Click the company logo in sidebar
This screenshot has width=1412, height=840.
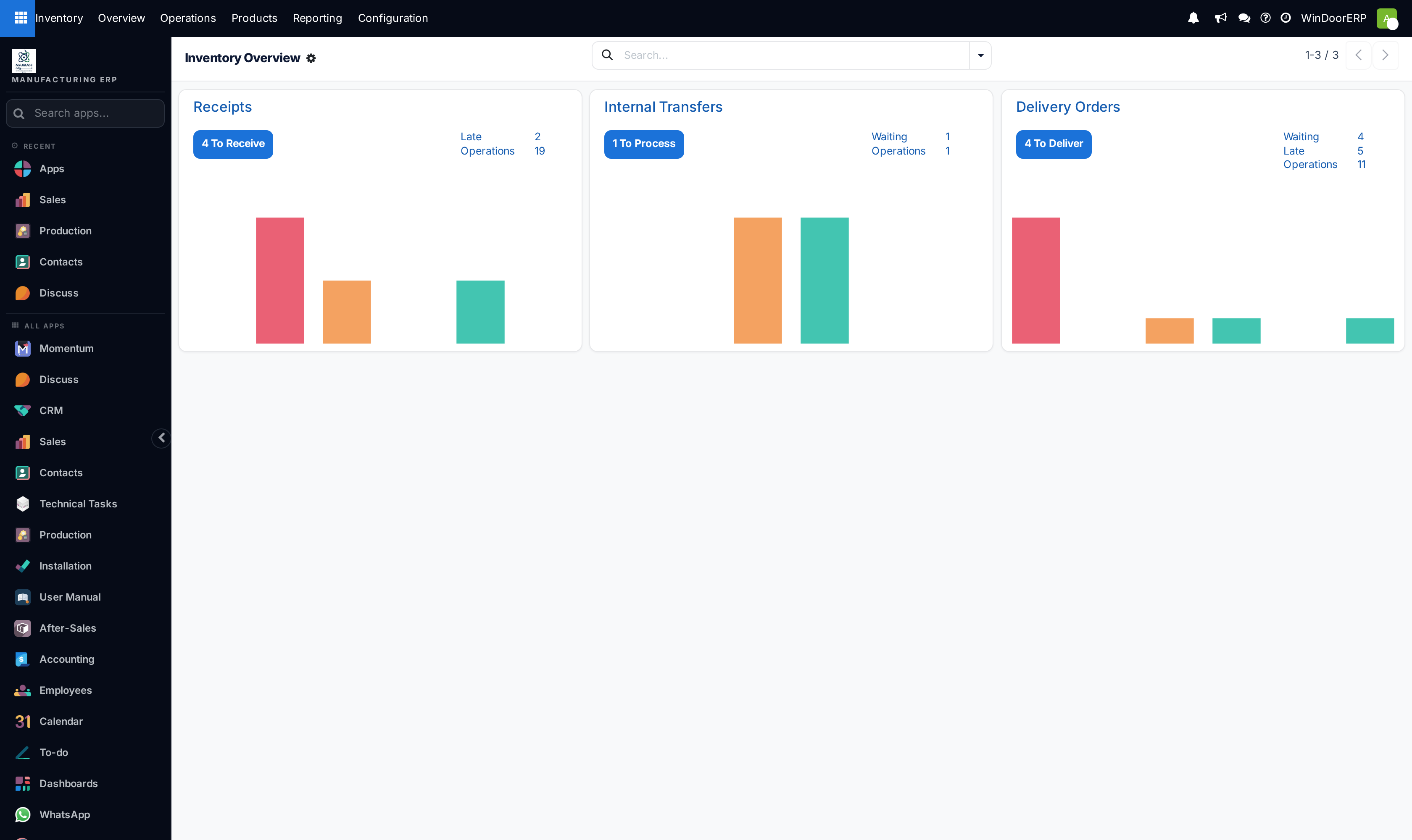click(x=24, y=60)
